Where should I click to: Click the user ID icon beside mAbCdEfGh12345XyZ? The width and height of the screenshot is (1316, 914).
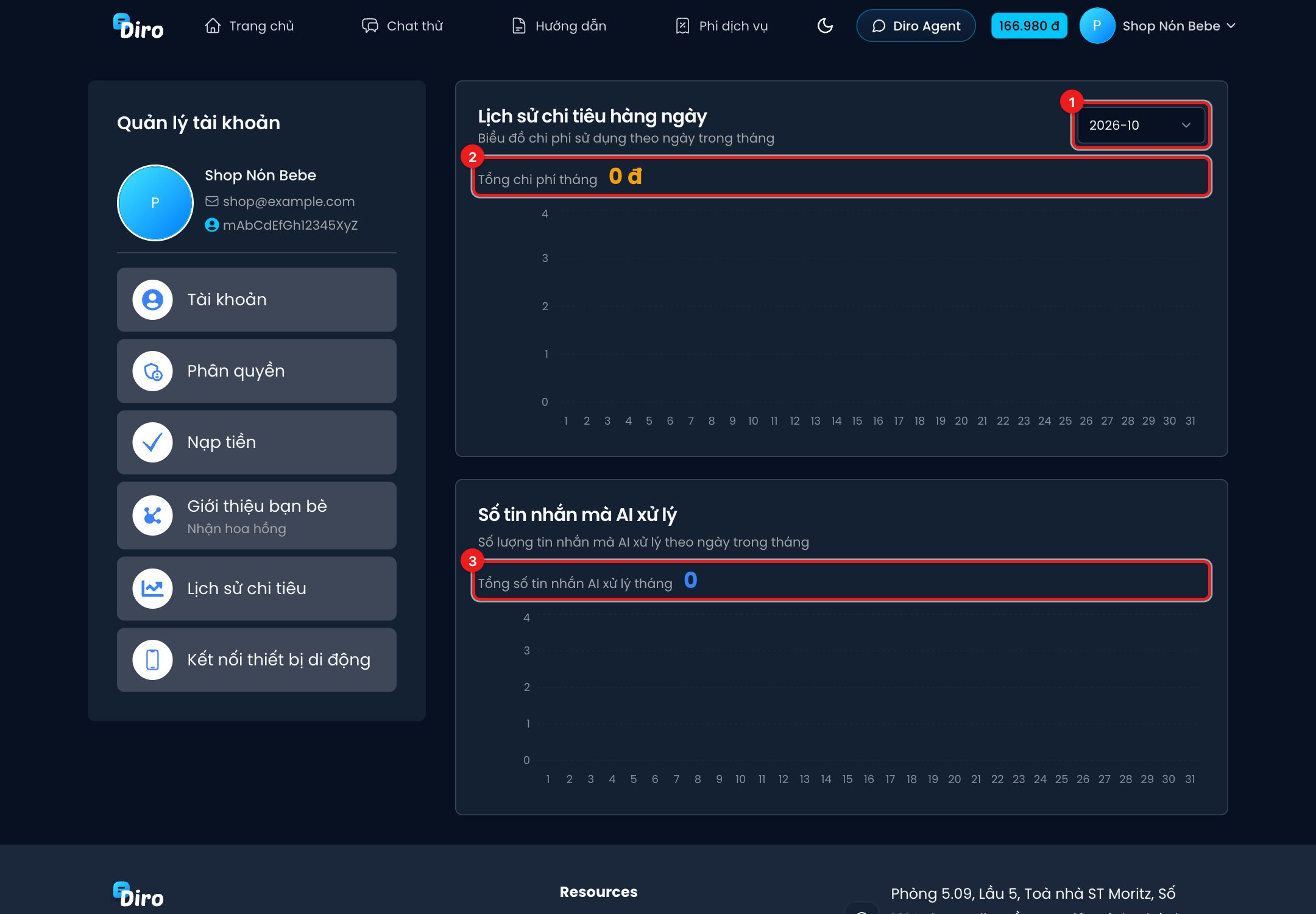[211, 225]
